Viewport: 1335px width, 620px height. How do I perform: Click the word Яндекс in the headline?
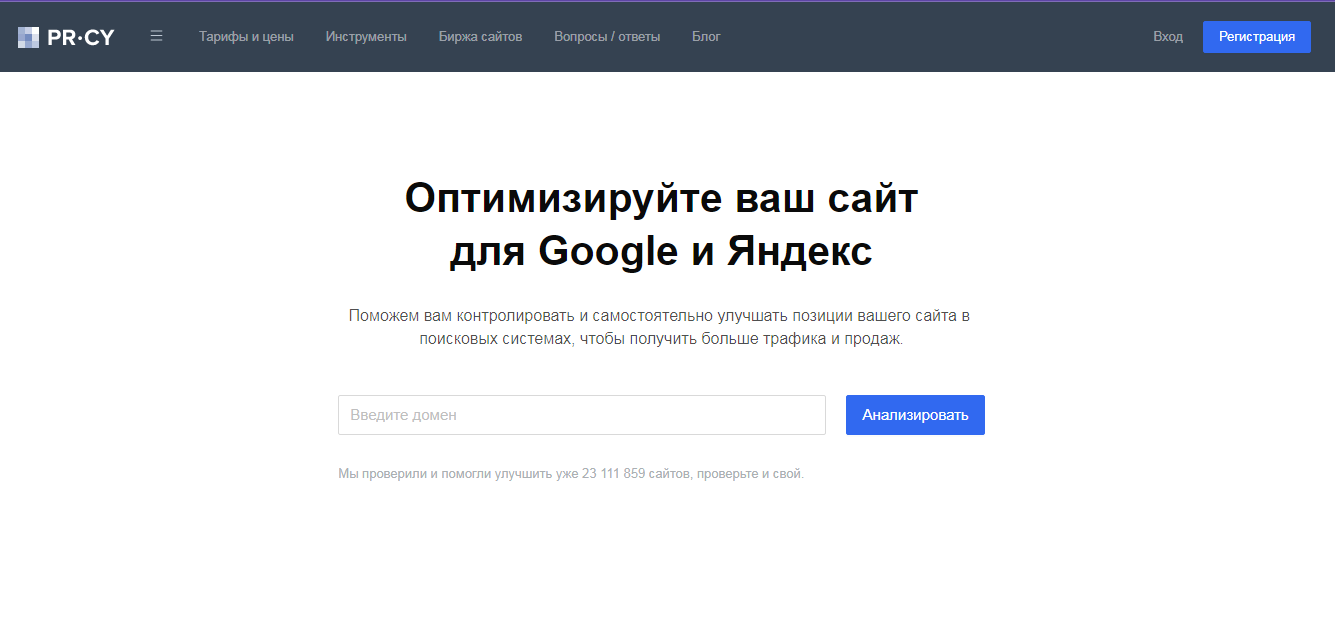[x=799, y=251]
